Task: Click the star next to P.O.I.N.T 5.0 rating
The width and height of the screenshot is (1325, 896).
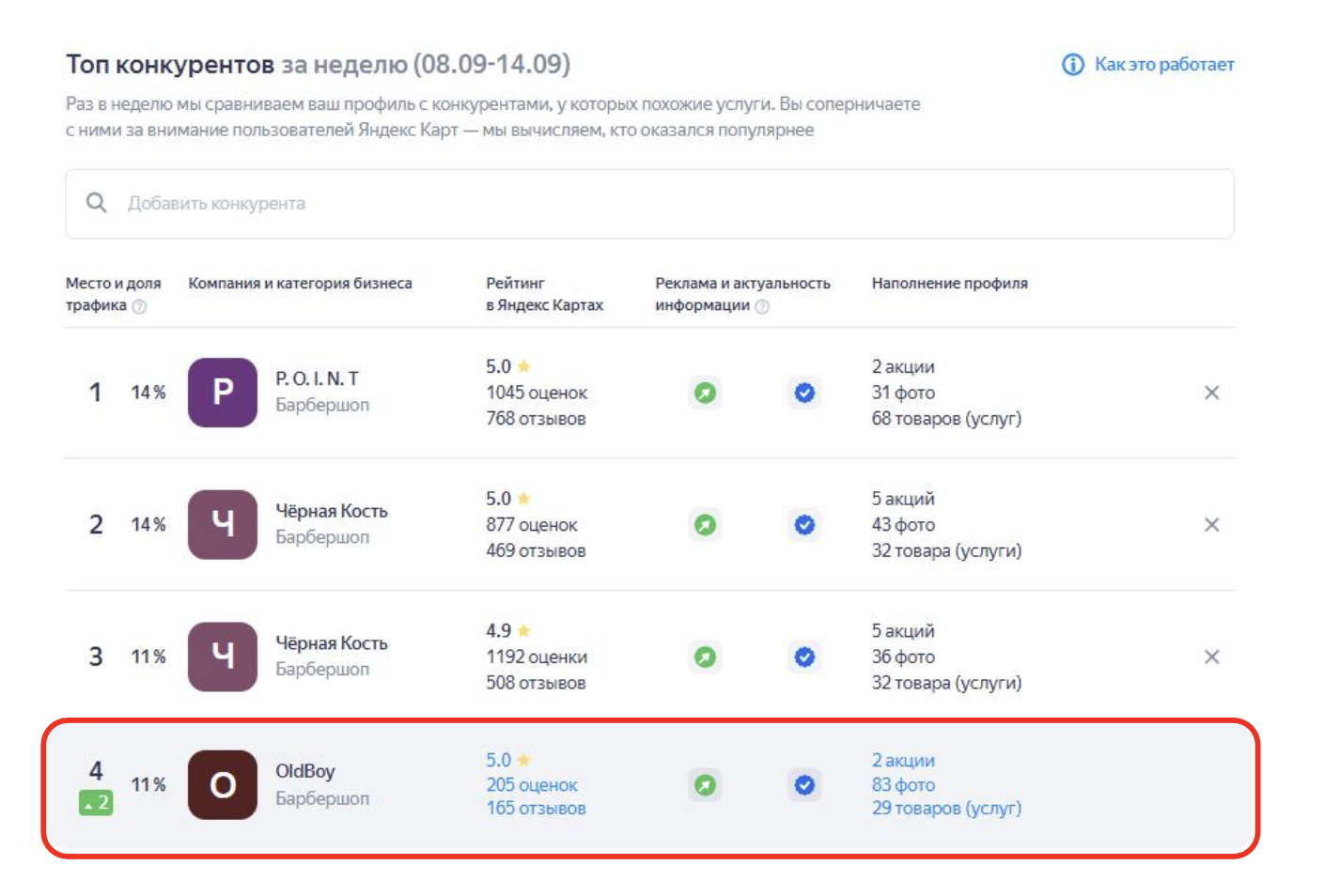Action: (x=523, y=366)
